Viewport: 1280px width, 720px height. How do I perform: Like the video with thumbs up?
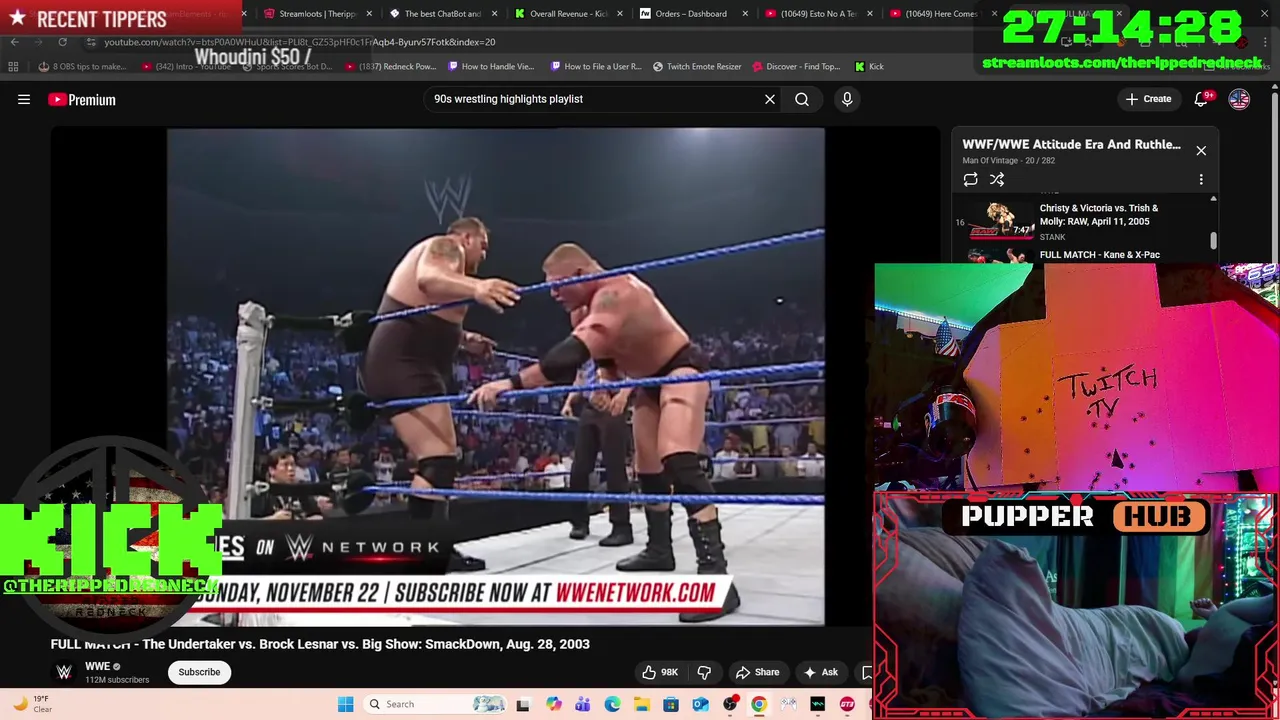click(x=660, y=672)
